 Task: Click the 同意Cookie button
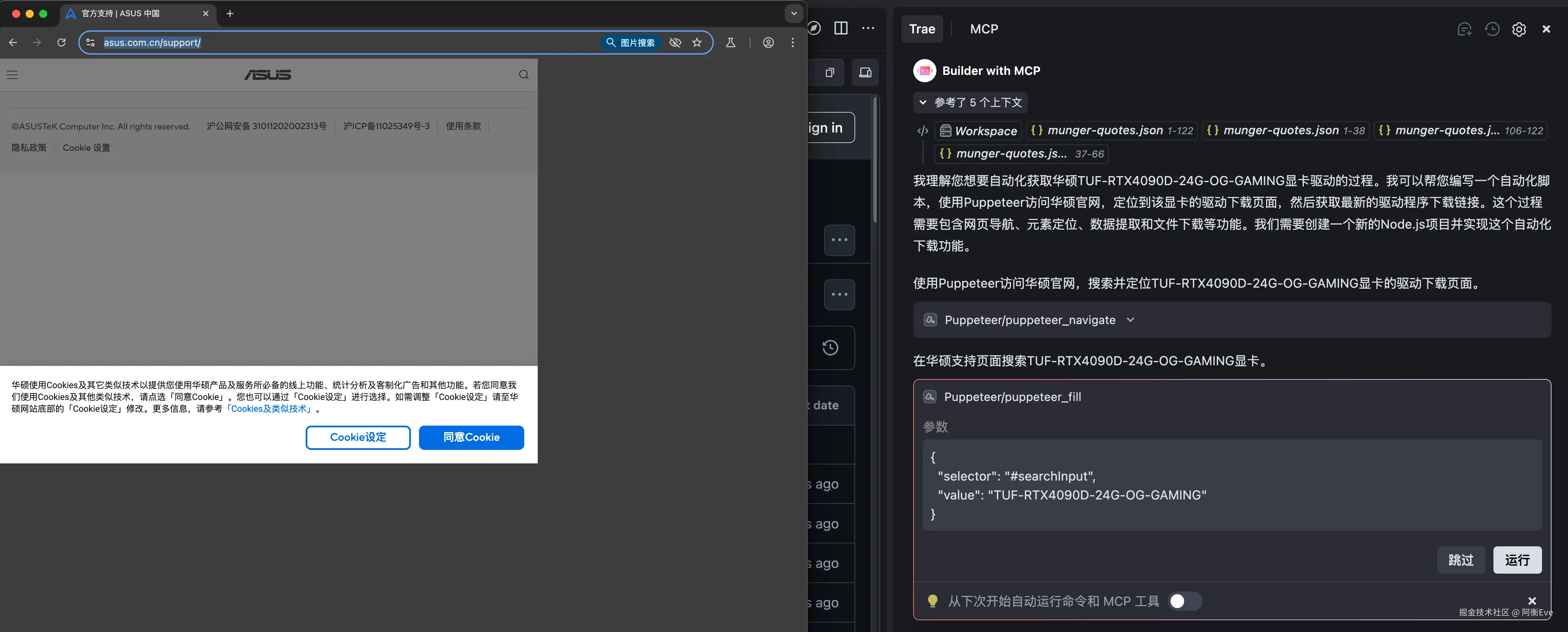471,437
